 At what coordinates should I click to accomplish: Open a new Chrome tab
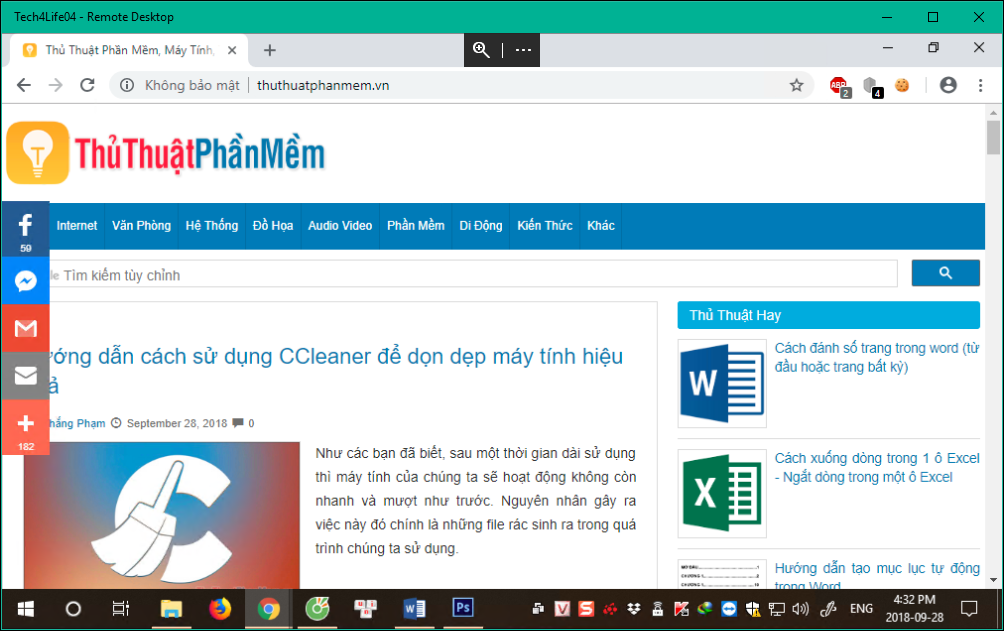(x=269, y=50)
